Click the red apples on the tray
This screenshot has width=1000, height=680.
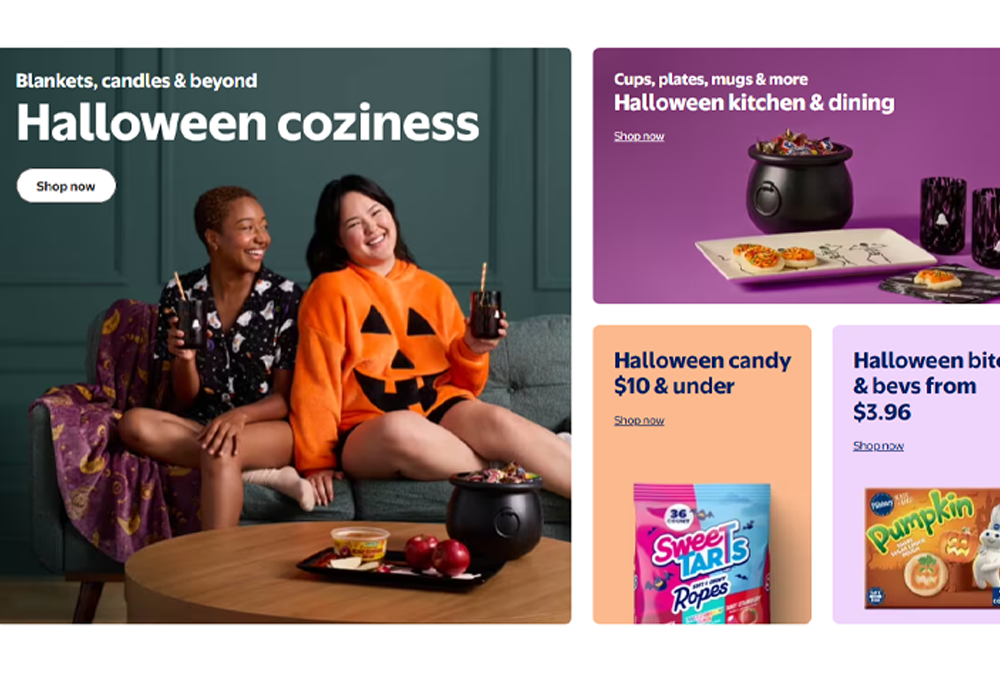[437, 554]
